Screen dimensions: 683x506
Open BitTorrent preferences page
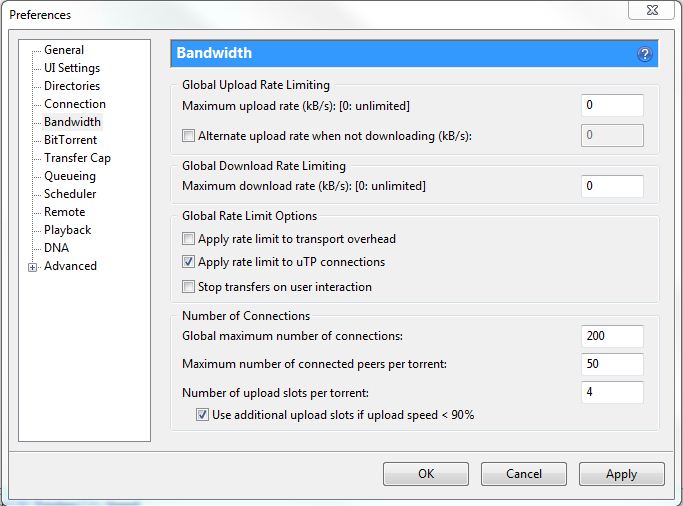pos(71,140)
